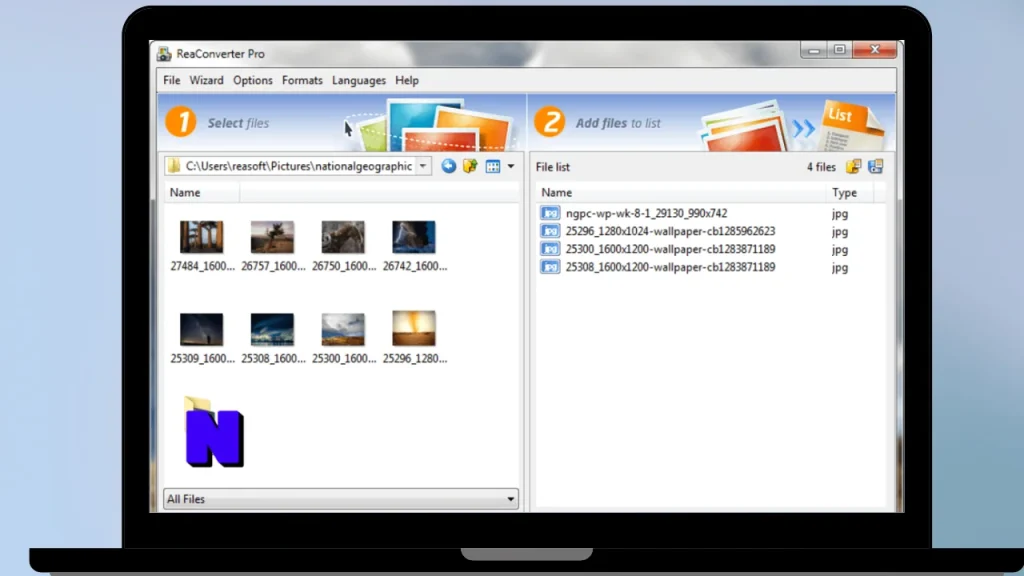1024x576 pixels.
Task: Click jpg icon of 25308_1600x1200 row
Action: coord(550,267)
